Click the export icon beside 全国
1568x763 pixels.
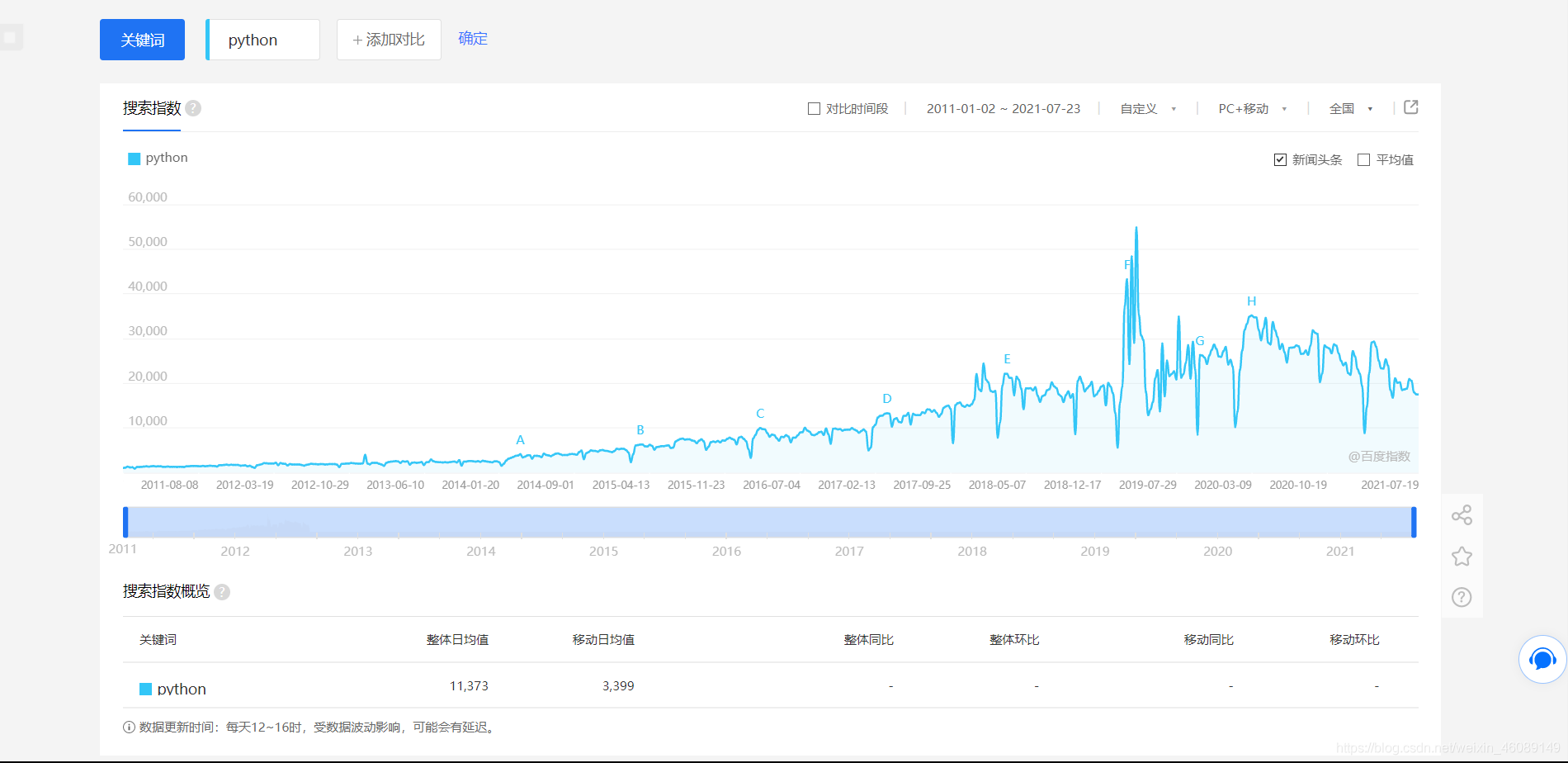[x=1411, y=107]
